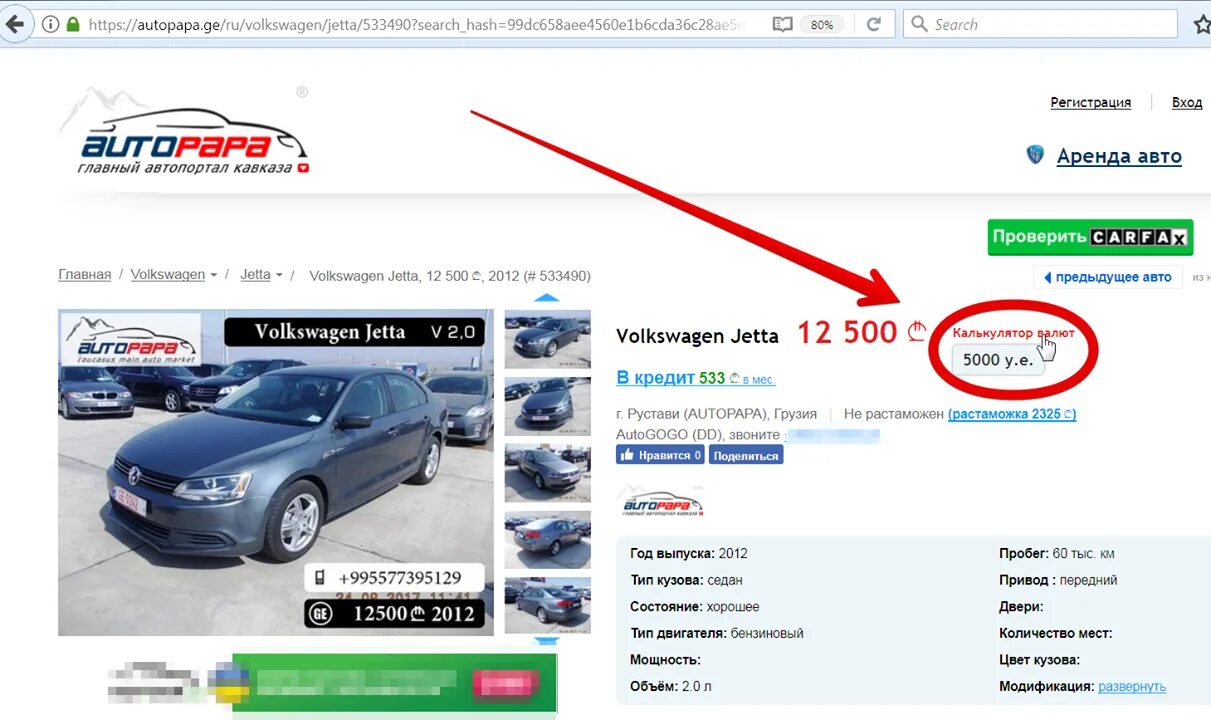This screenshot has width=1211, height=720.
Task: Click the Volkswagen Jetta listing title
Action: coord(697,336)
